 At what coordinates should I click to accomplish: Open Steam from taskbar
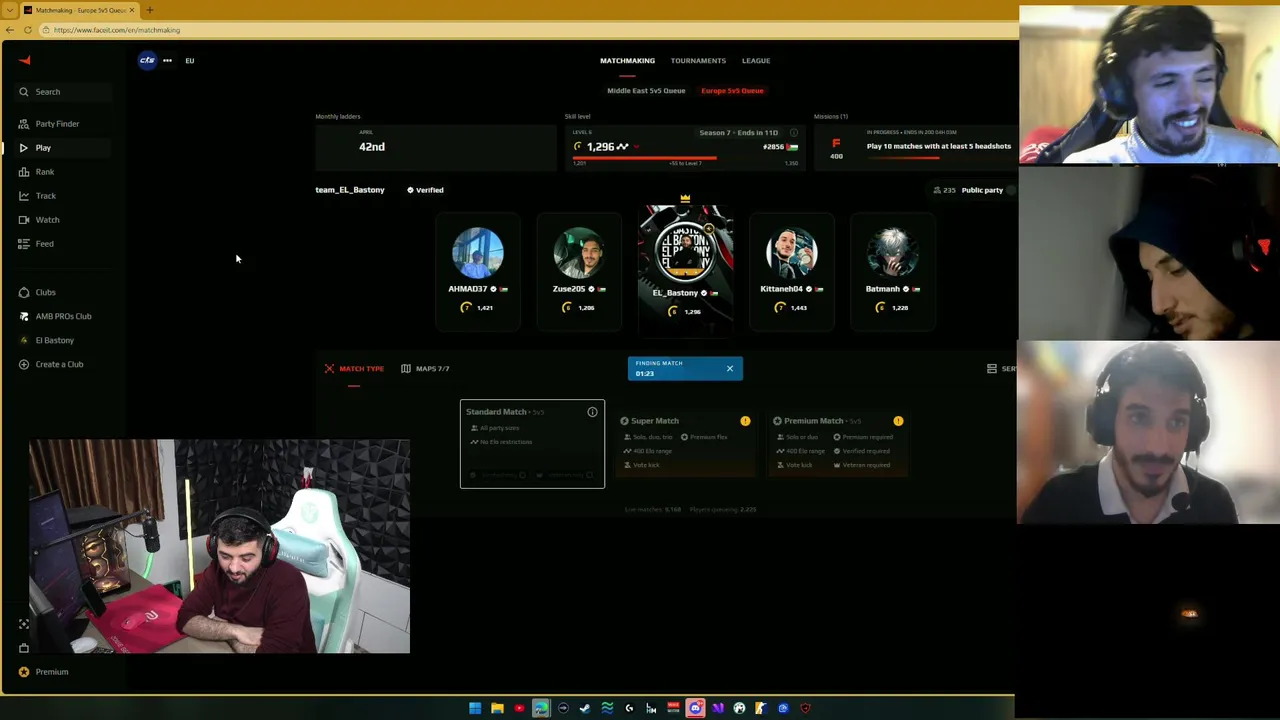click(585, 709)
